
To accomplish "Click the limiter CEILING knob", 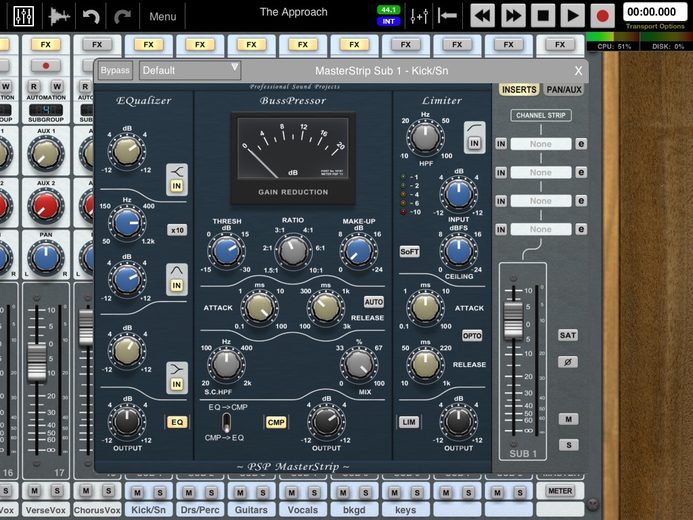I will click(458, 251).
